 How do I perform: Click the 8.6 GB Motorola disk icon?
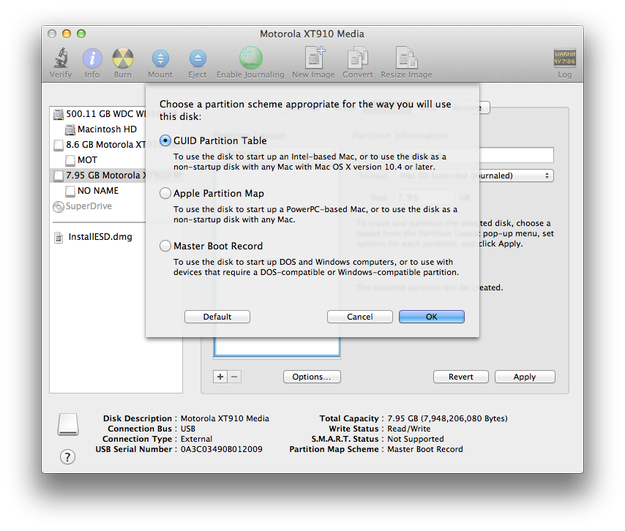58,145
